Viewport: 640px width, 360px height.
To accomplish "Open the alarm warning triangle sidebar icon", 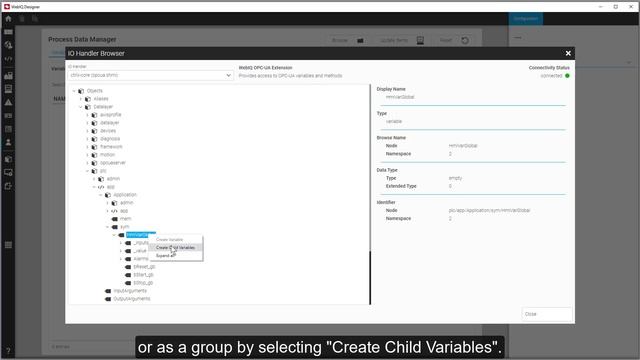I will click(x=8, y=102).
